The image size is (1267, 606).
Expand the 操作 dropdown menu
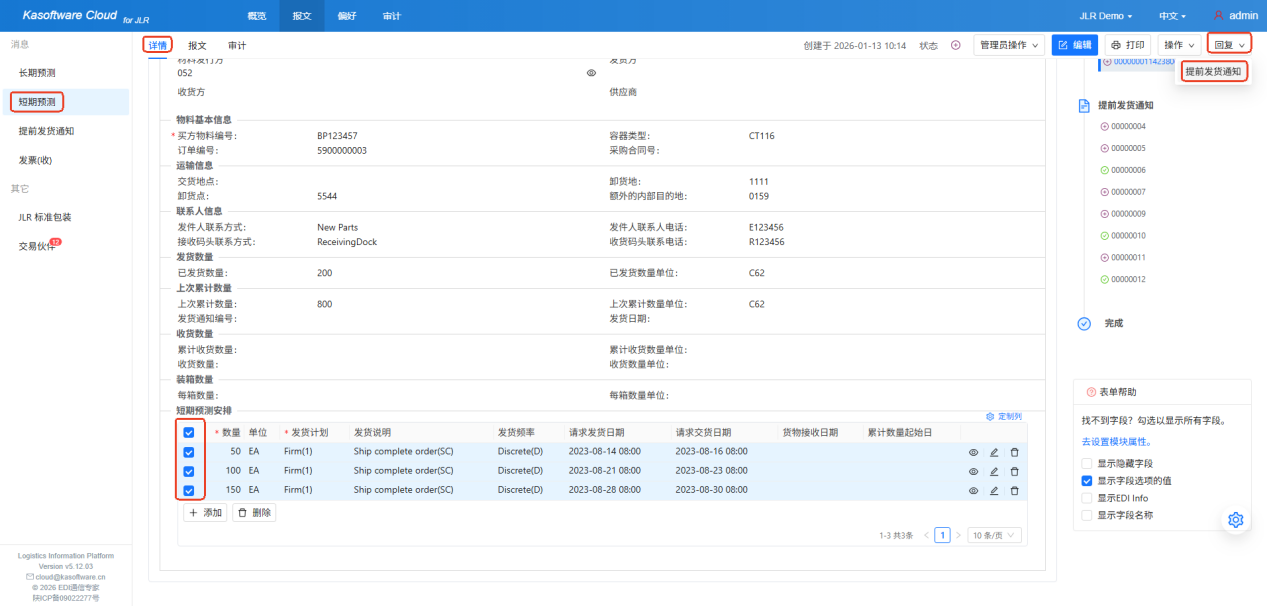[1179, 45]
